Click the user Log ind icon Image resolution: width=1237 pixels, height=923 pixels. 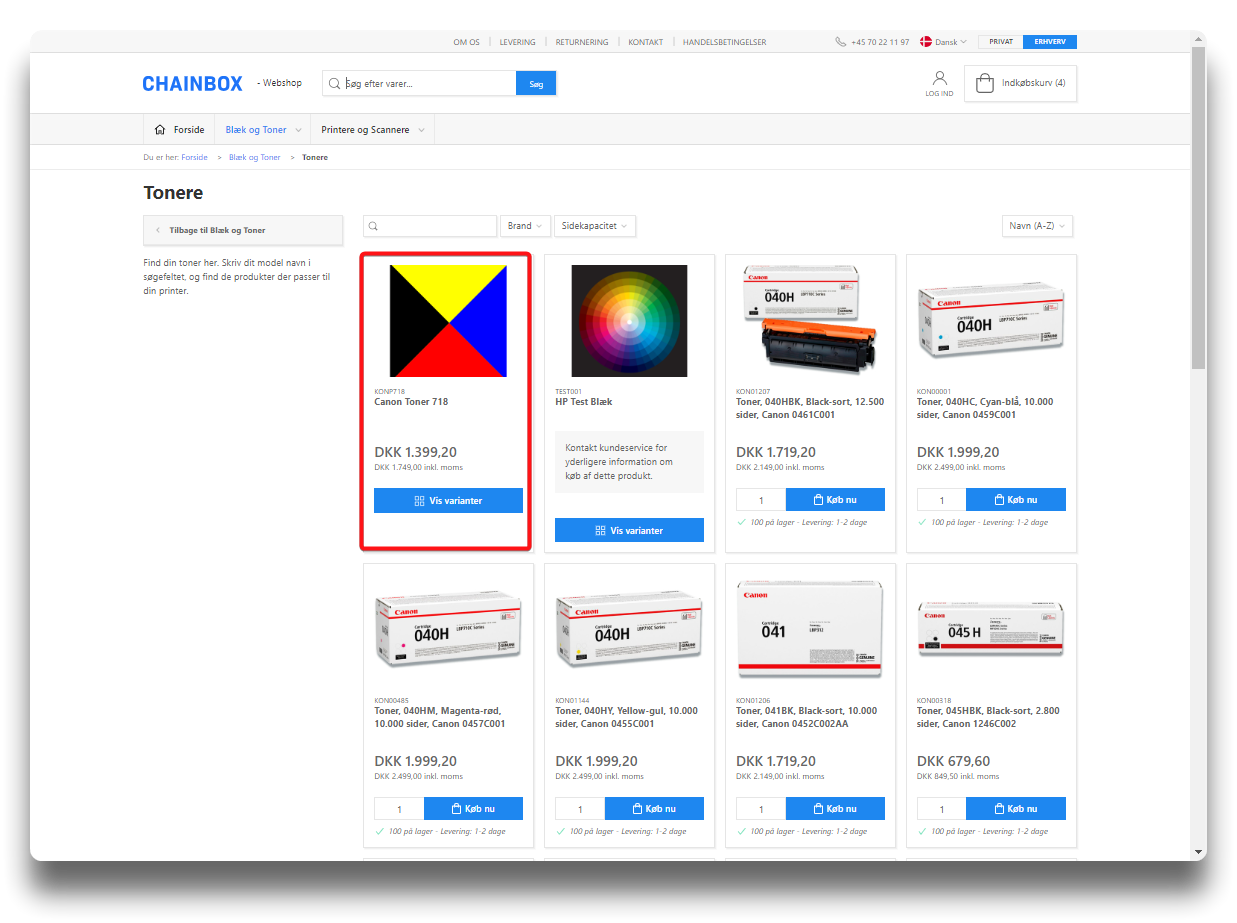click(939, 78)
